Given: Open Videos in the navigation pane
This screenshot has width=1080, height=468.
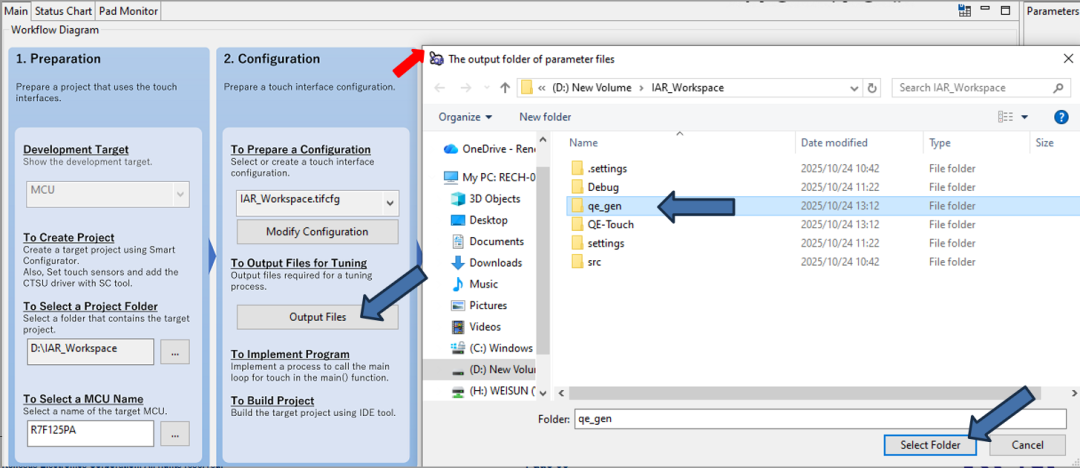Looking at the screenshot, I should coord(476,327).
